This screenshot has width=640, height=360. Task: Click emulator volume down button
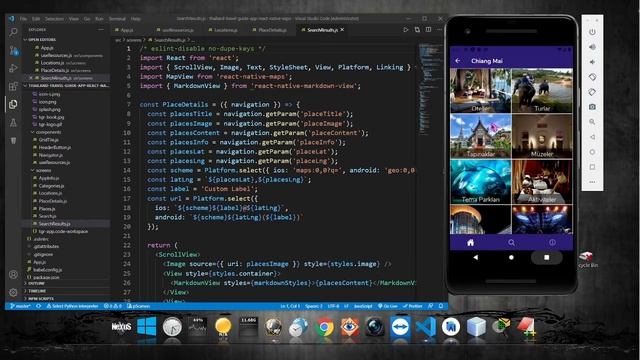point(592,62)
